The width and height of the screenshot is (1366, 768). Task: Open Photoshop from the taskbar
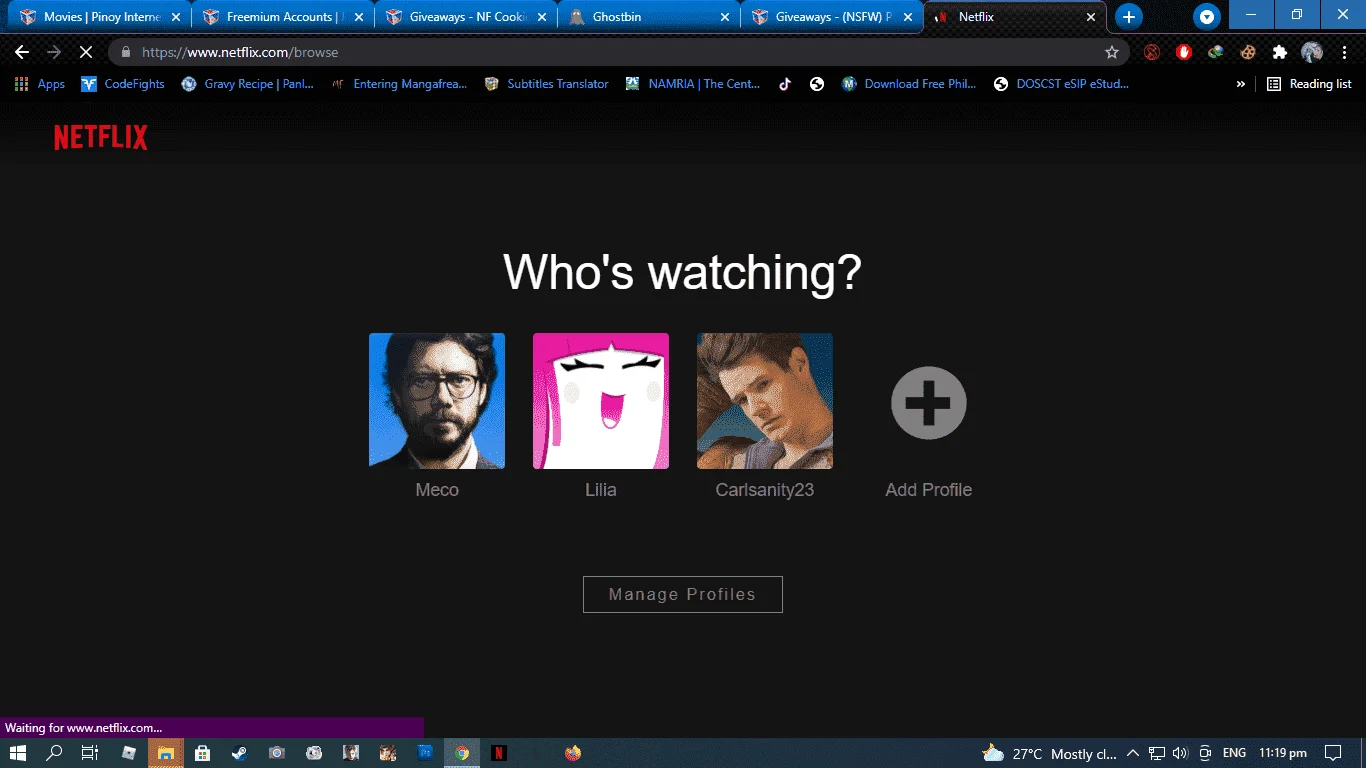(x=425, y=753)
